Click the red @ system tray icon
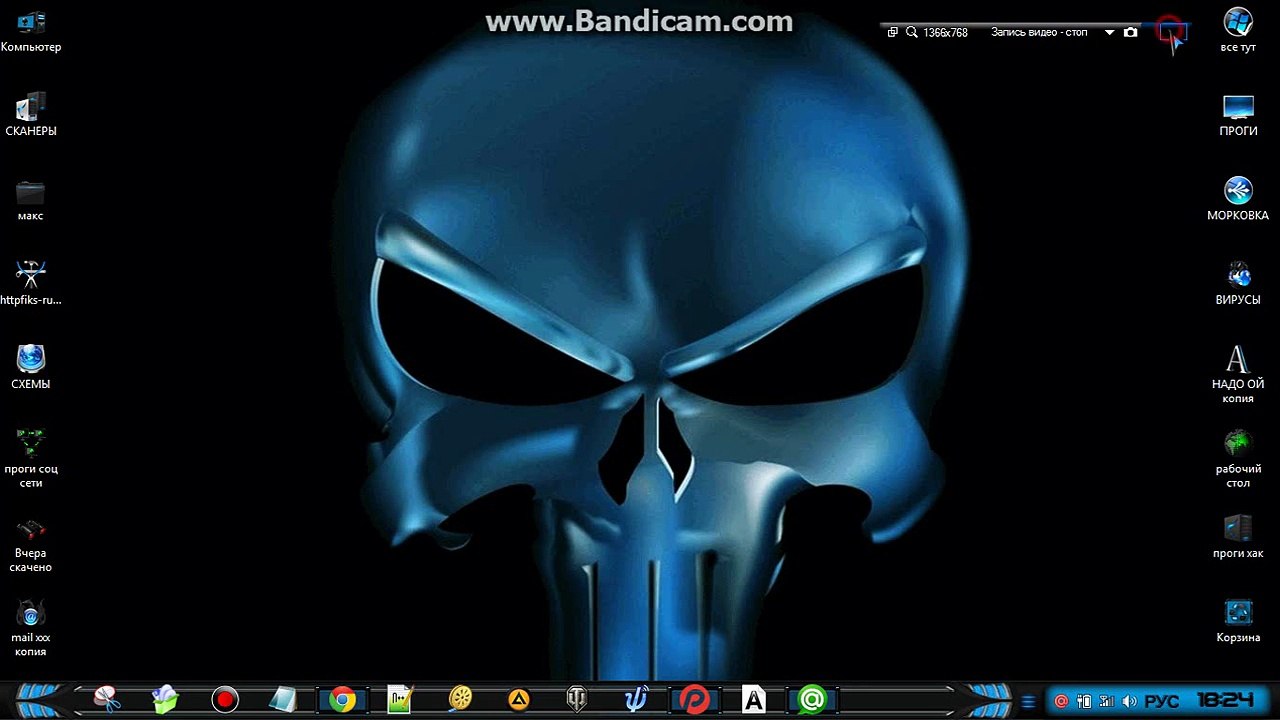The height and width of the screenshot is (720, 1280). (x=1061, y=701)
